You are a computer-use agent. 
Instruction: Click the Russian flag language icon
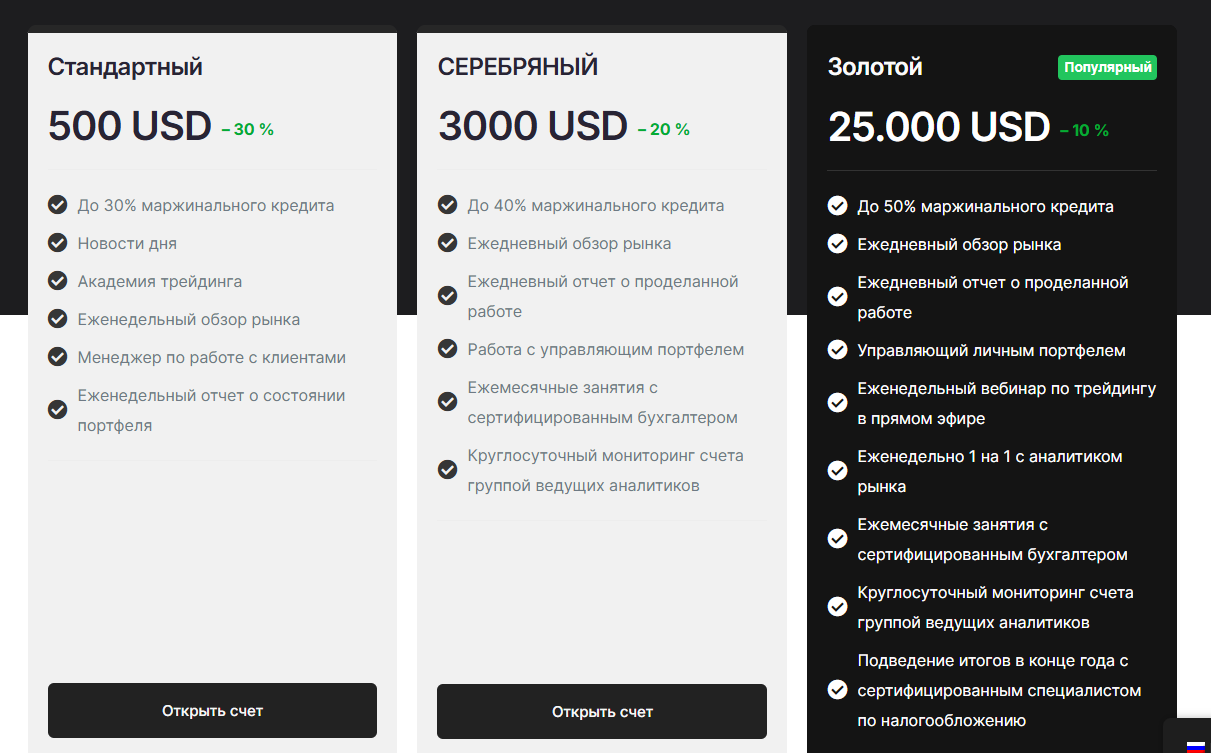tap(1195, 745)
